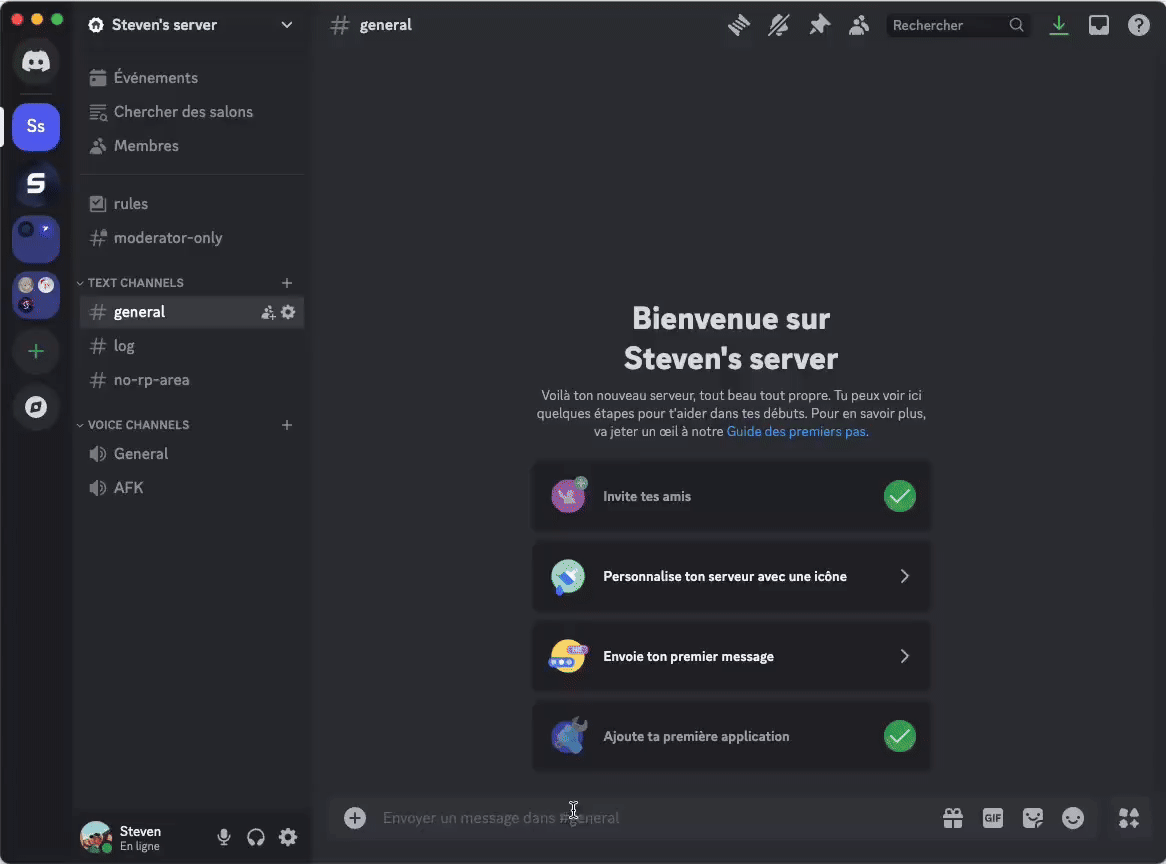Click the add a server plus icon
The width and height of the screenshot is (1166, 864).
coord(36,351)
